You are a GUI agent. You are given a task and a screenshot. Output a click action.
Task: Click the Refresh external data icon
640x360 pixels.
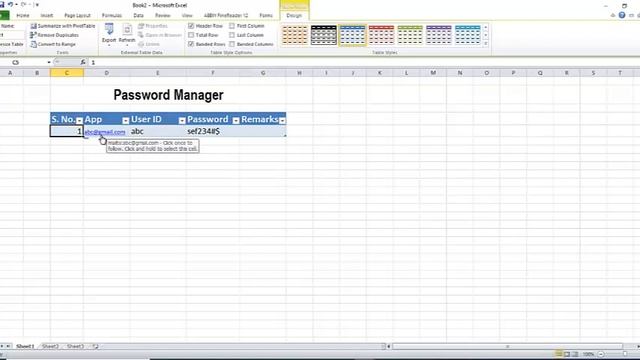[x=127, y=29]
